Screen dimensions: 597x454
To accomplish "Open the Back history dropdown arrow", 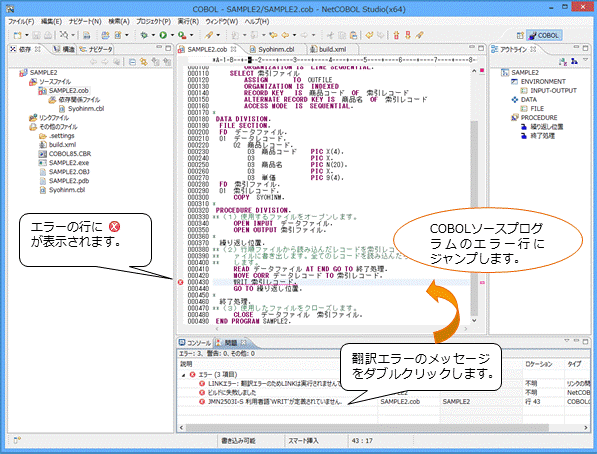I will click(294, 35).
